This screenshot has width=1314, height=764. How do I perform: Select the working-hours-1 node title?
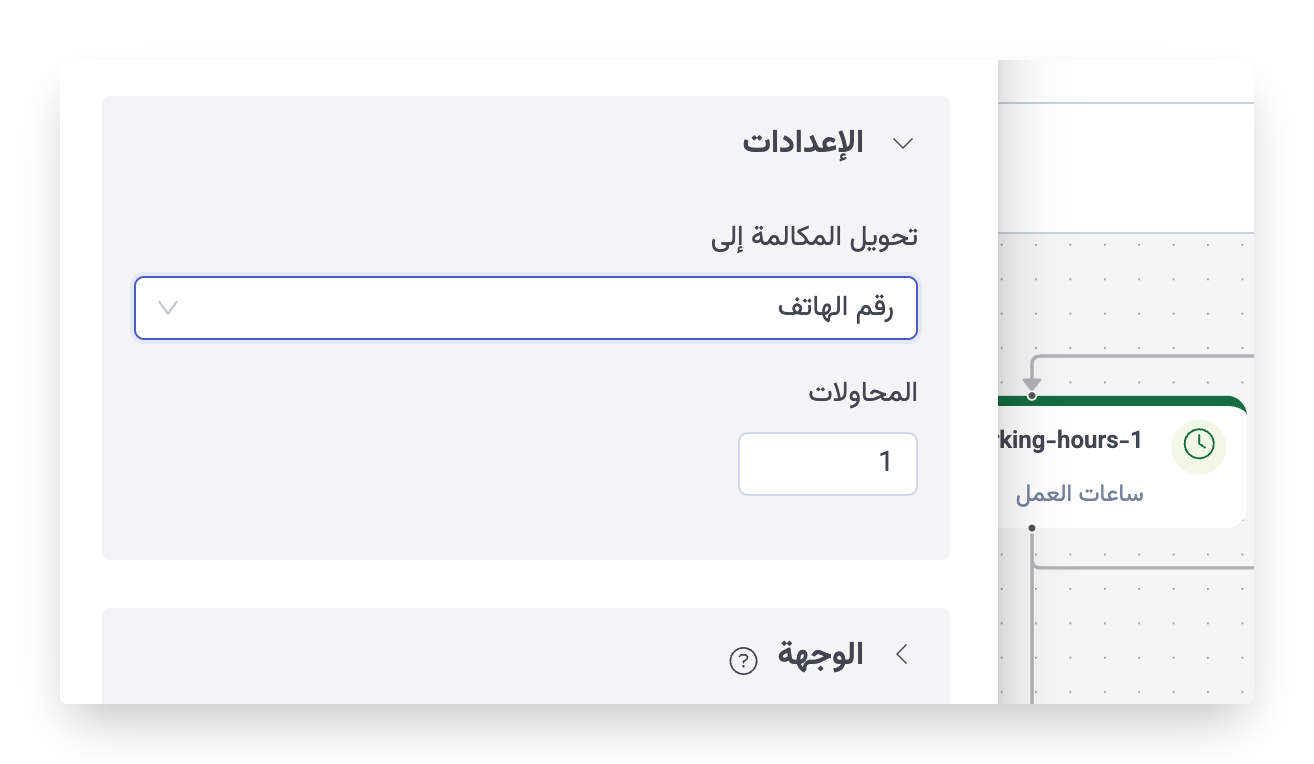point(1072,440)
